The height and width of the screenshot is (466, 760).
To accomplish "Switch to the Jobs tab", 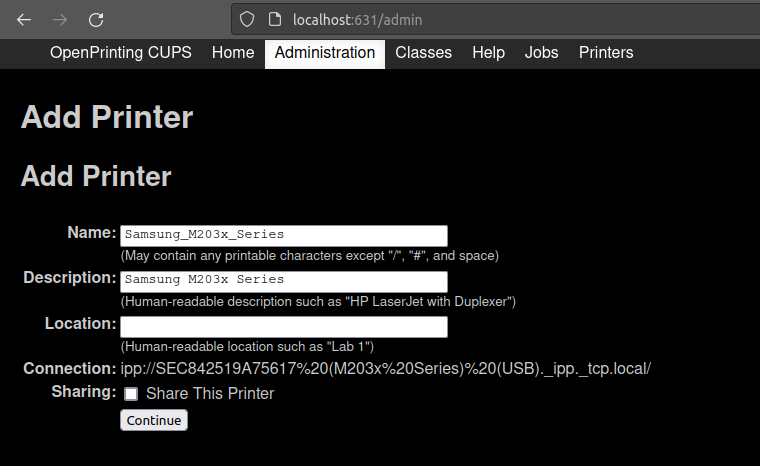I will point(541,52).
